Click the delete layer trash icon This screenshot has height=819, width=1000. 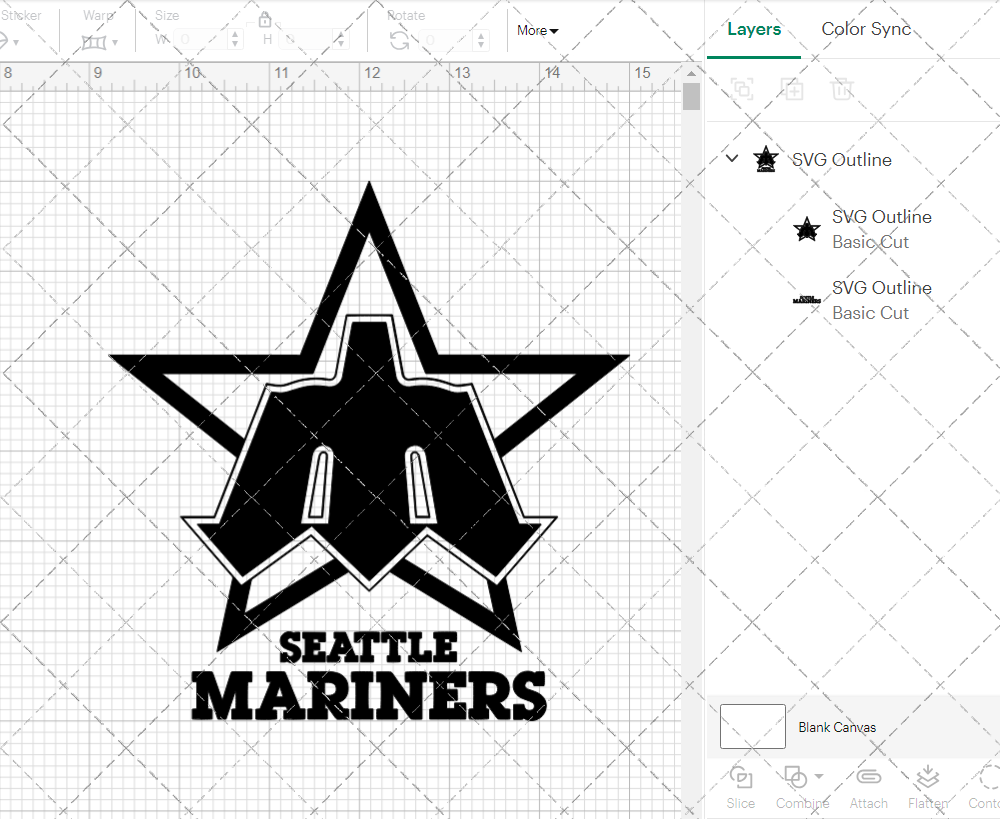(842, 89)
